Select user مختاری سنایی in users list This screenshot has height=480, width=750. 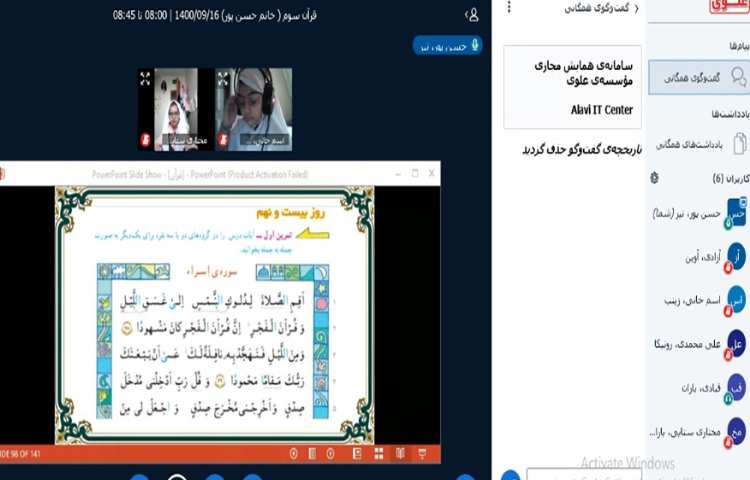(x=699, y=432)
